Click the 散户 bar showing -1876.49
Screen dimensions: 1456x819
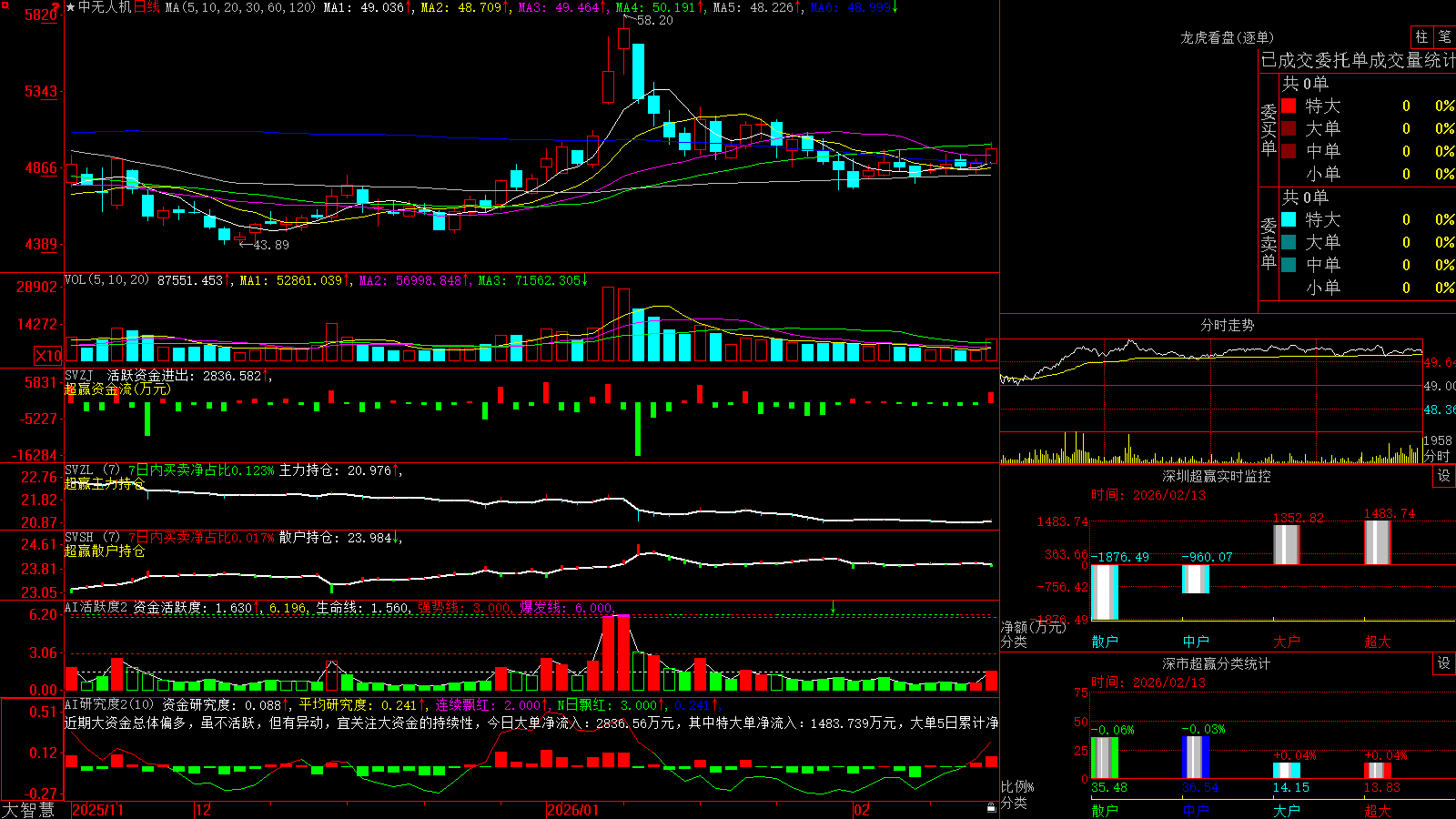pyautogui.click(x=1105, y=592)
